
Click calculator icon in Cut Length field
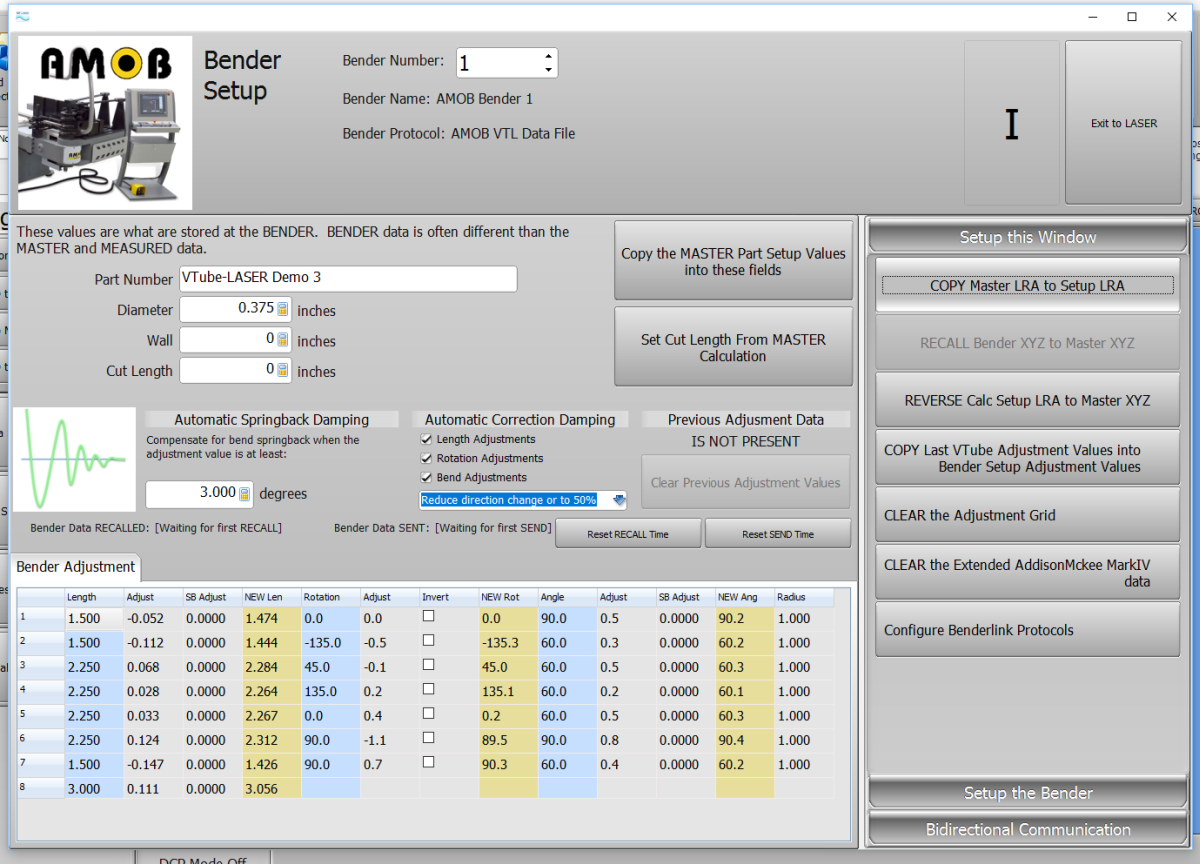(x=283, y=371)
